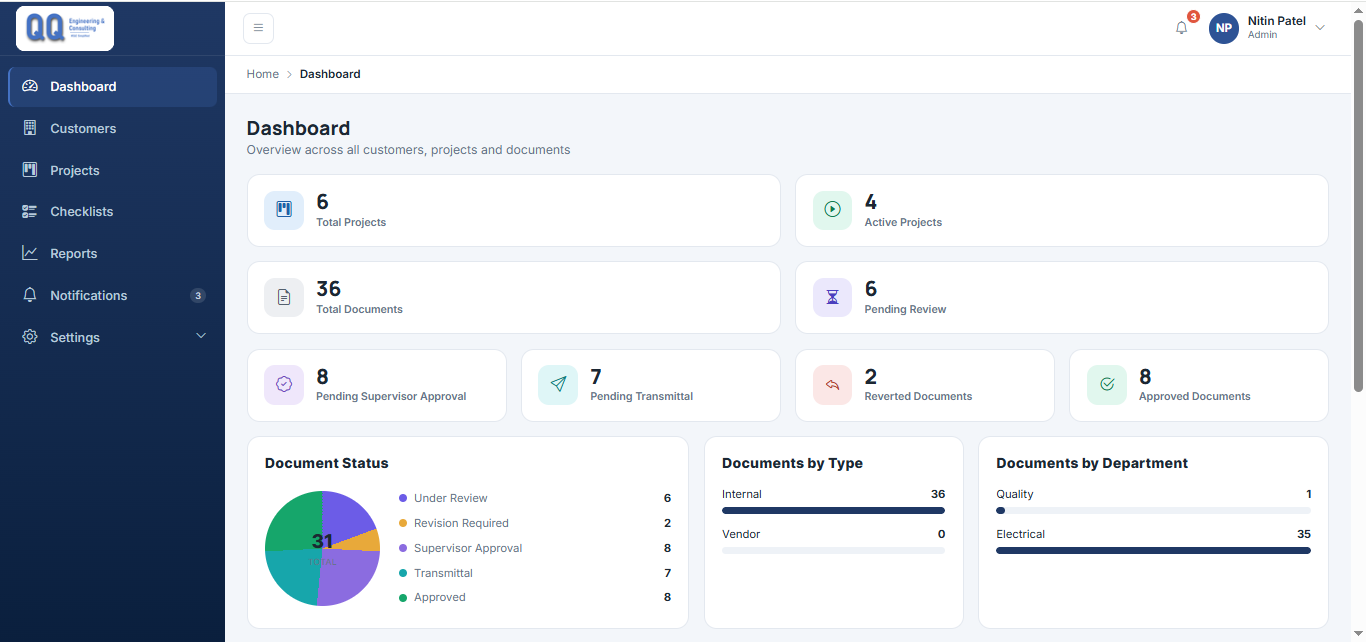Click the Internal documents progress bar

[x=833, y=510]
